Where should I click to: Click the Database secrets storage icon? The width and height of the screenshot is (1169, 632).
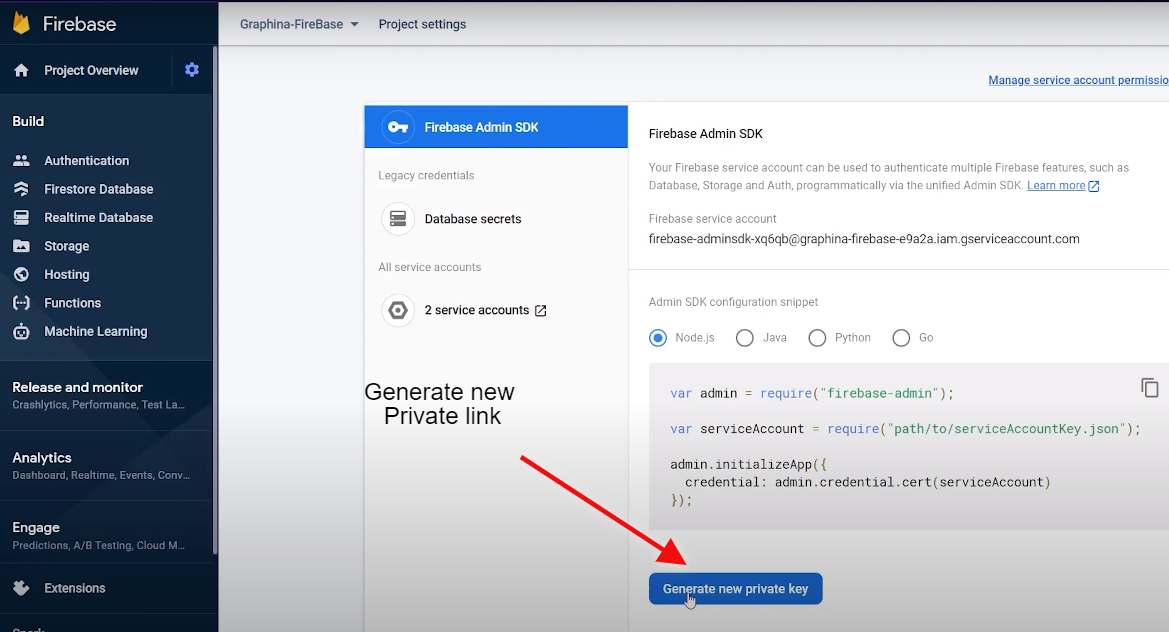(398, 219)
